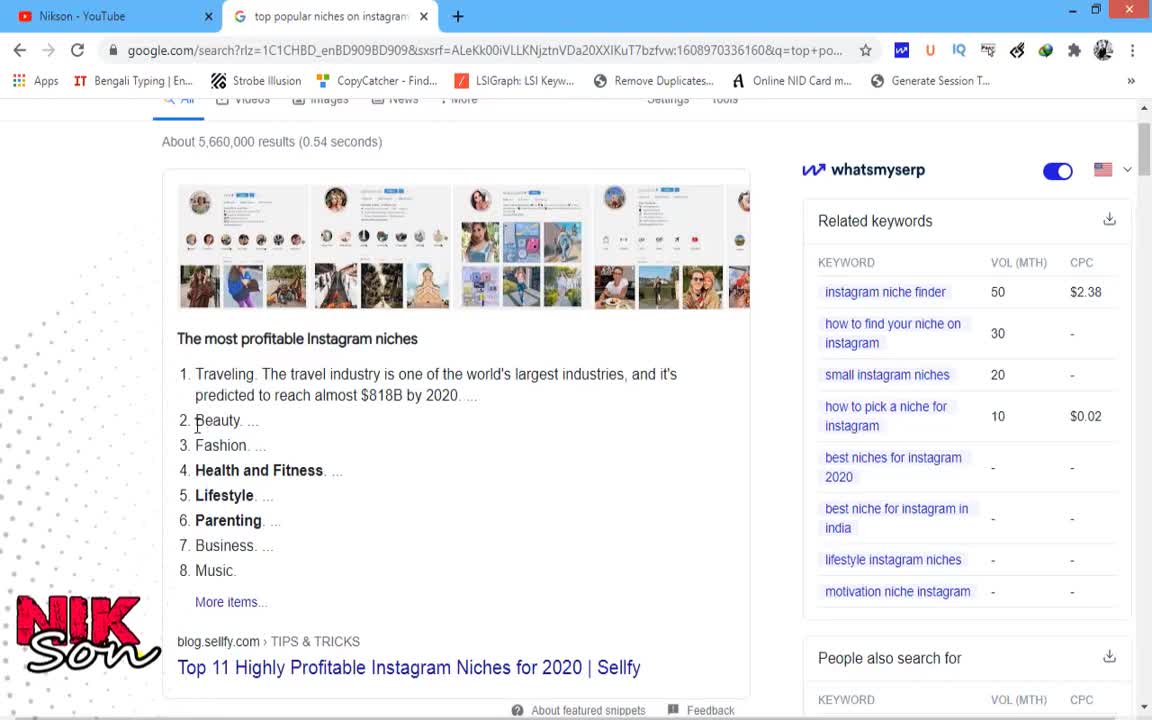
Task: Click the '$2.38' CPC value
Action: click(1085, 292)
